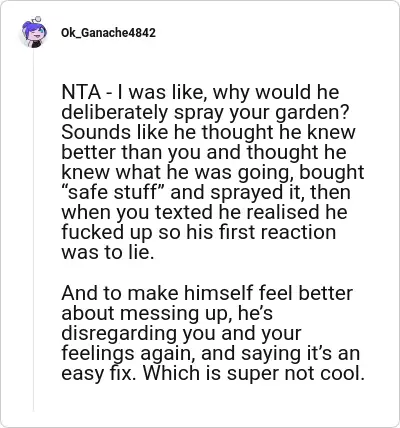Image resolution: width=400 pixels, height=428 pixels.
Task: Click the text "knew what he was going, bought"
Action: coord(213,172)
